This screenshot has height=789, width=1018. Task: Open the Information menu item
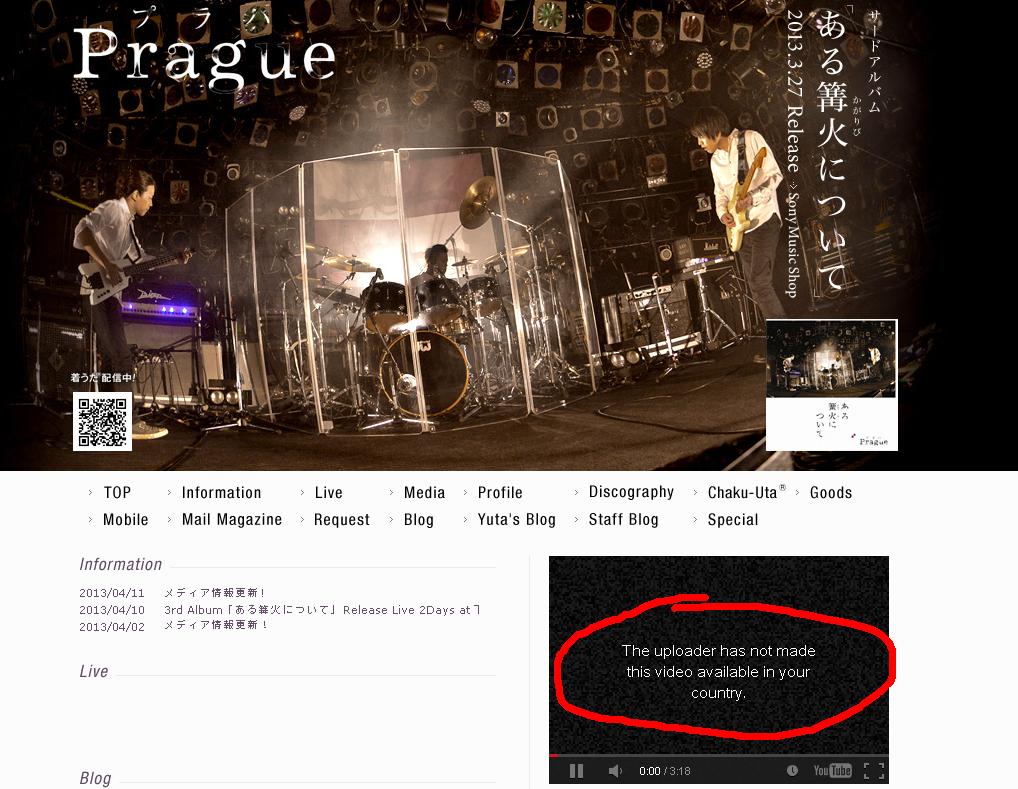click(221, 492)
